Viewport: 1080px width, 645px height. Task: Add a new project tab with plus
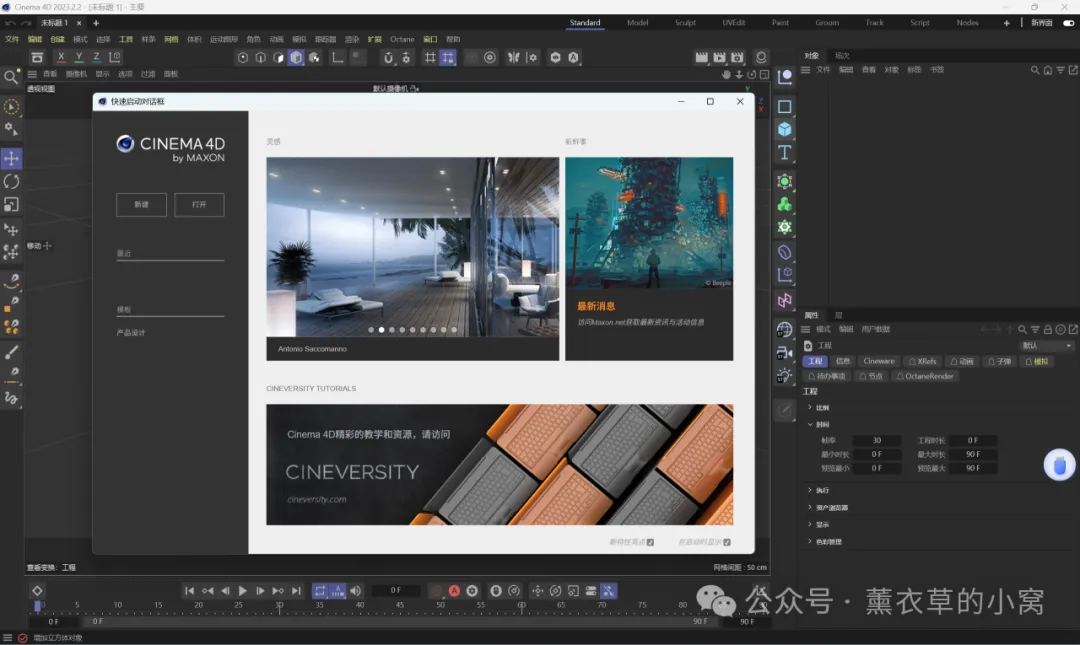(x=96, y=23)
